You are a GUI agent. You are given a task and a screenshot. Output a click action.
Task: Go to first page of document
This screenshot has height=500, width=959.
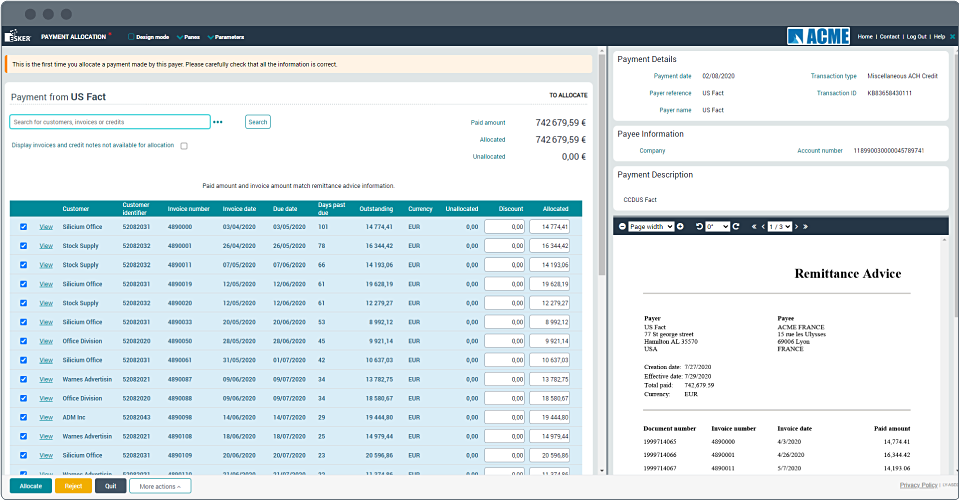(754, 226)
